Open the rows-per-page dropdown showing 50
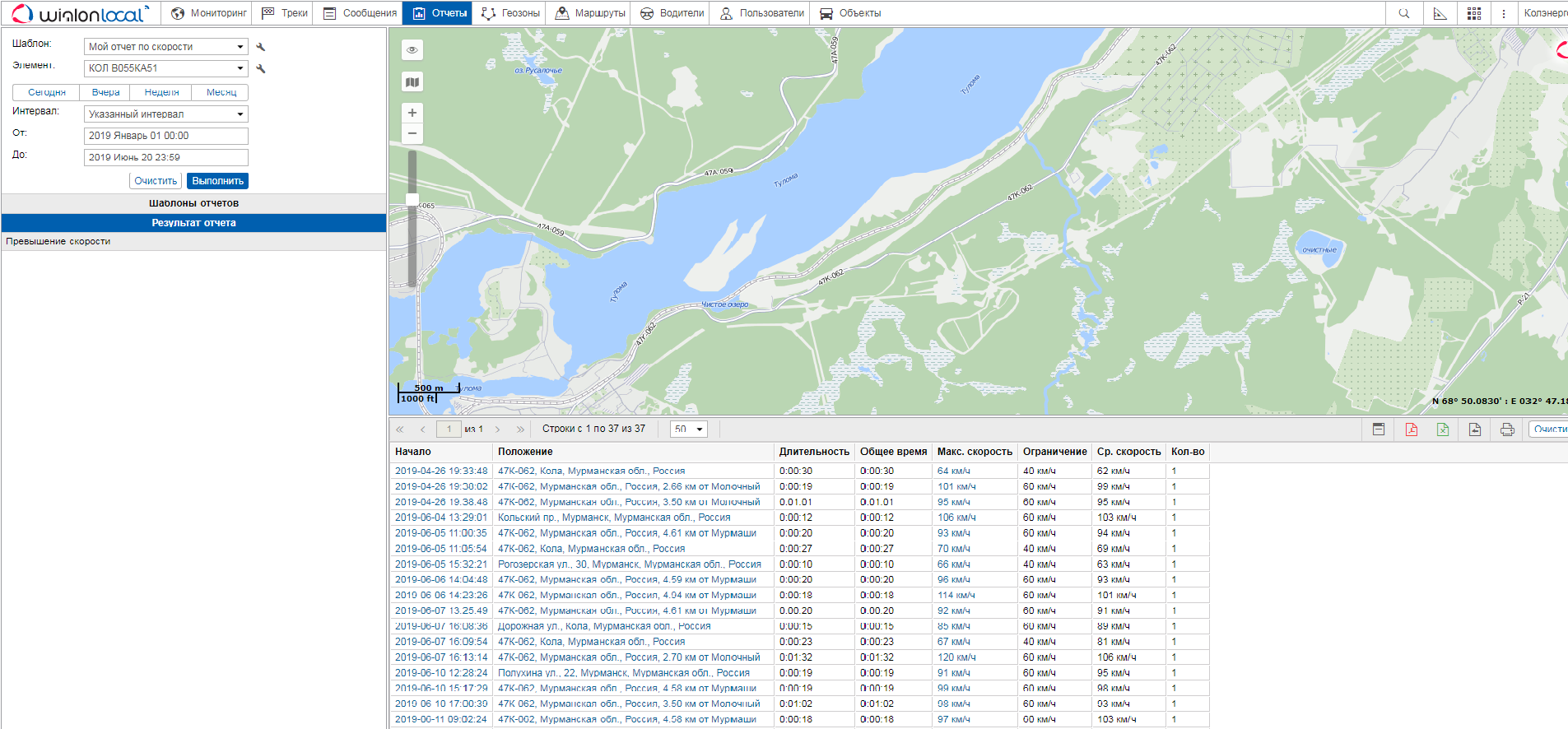 688,429
